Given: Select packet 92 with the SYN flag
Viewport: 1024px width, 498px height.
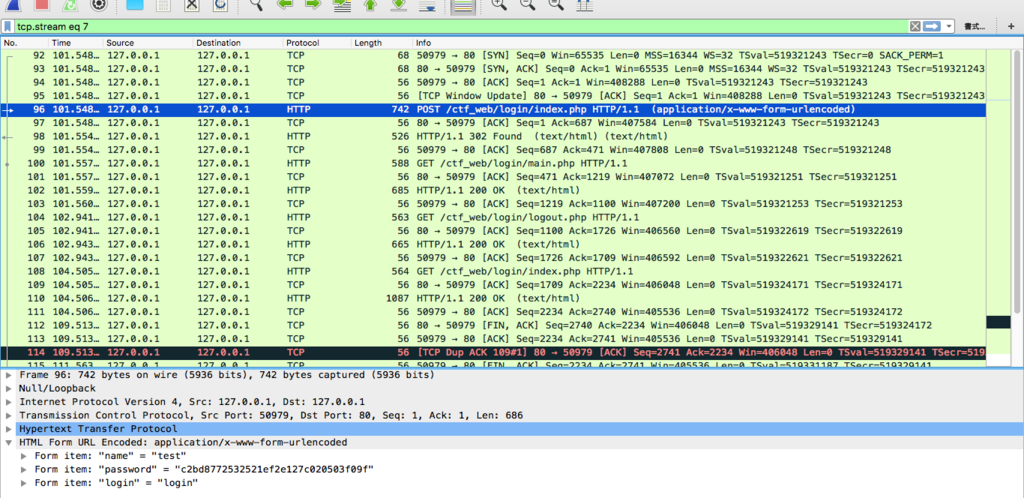Looking at the screenshot, I should click(x=493, y=55).
